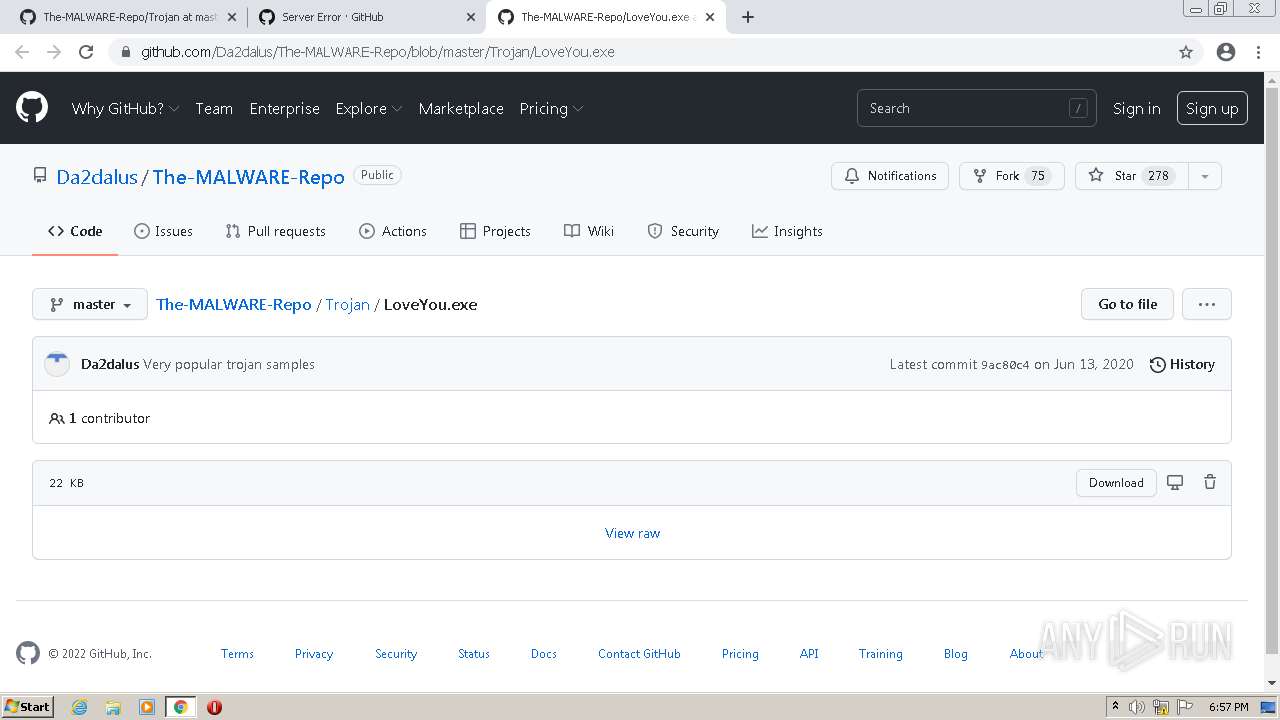This screenshot has width=1280, height=720.
Task: Star the repository
Action: click(x=1132, y=176)
